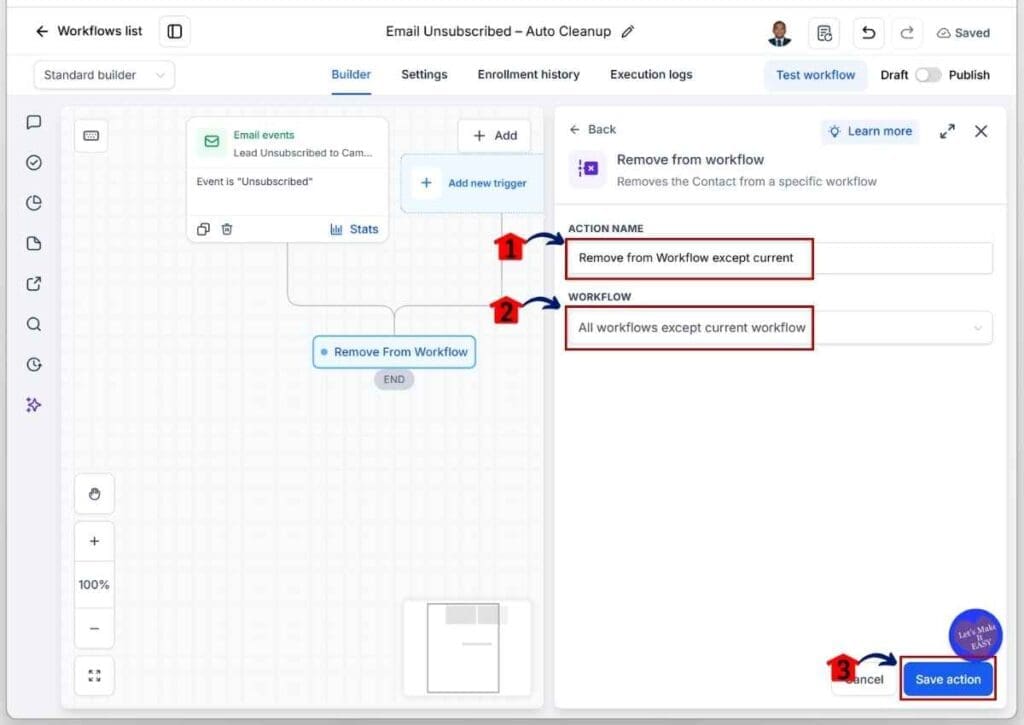Duplicate the Email events trigger
1024x725 pixels.
point(203,229)
